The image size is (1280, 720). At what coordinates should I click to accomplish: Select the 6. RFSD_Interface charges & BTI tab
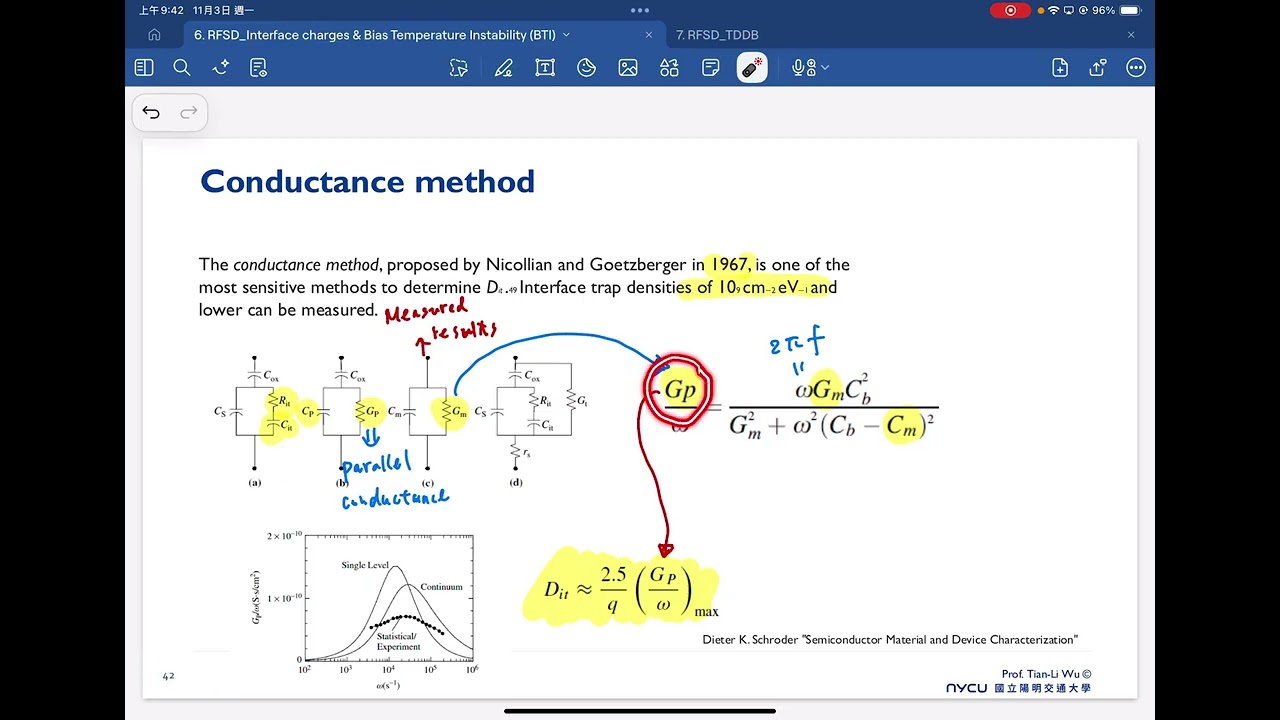tap(375, 35)
